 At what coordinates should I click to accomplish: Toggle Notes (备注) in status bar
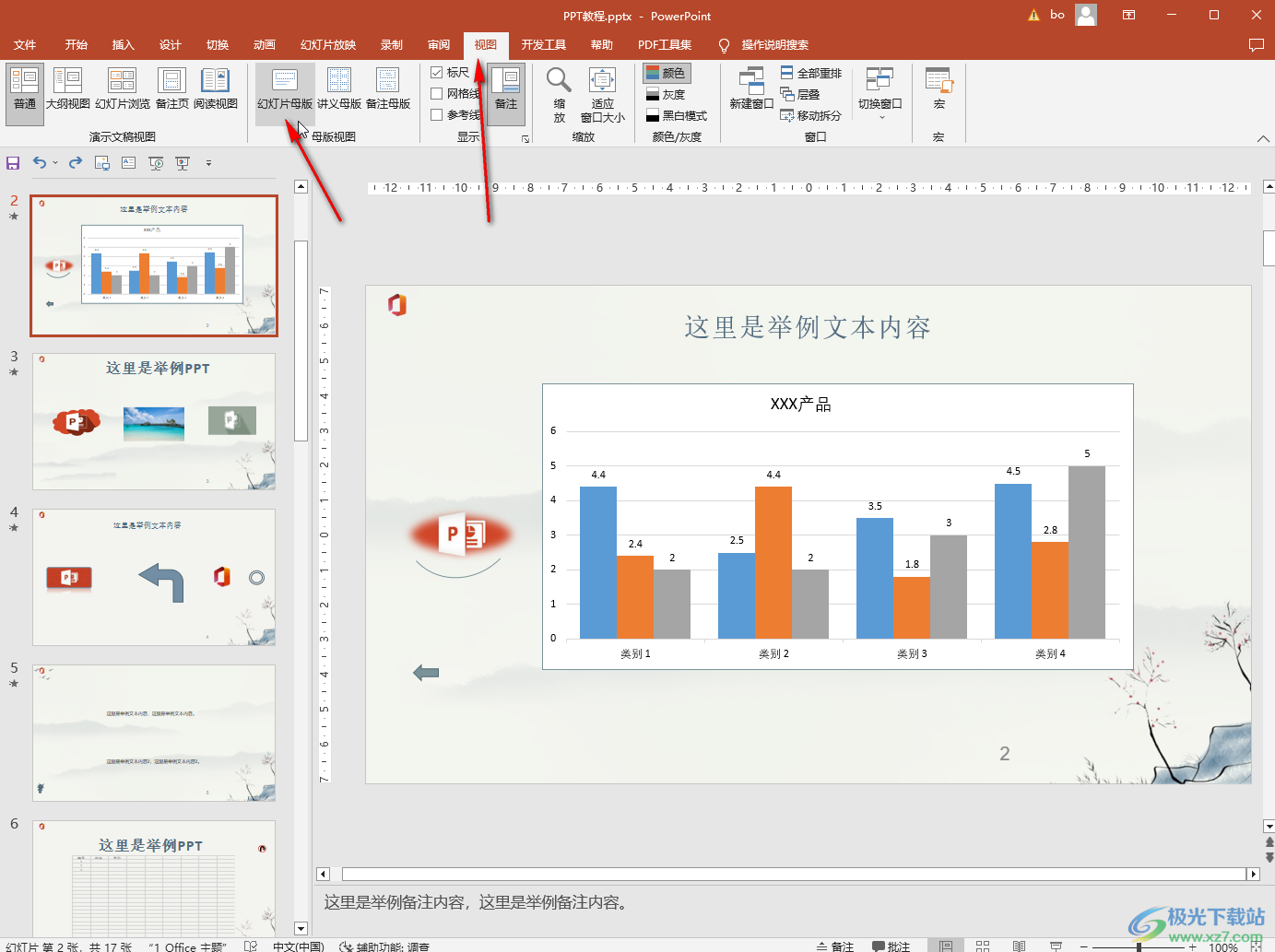pyautogui.click(x=835, y=946)
